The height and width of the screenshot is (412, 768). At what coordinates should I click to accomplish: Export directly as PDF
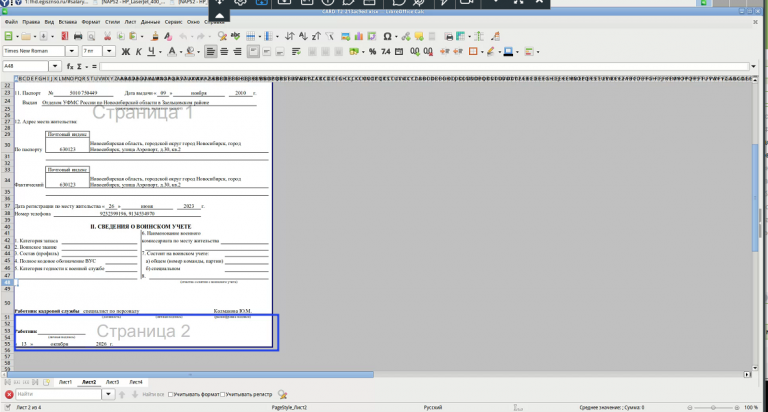(x=65, y=36)
